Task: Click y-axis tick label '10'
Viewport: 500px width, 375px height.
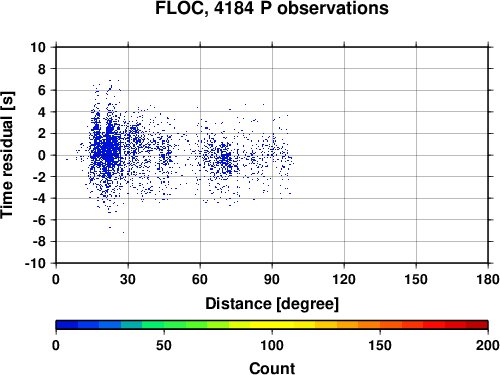Action: point(38,47)
